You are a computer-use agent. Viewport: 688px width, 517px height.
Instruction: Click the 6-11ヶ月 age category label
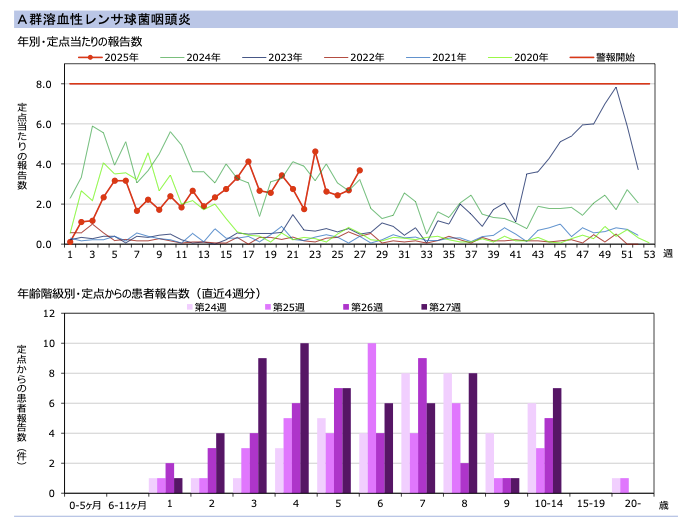click(127, 505)
